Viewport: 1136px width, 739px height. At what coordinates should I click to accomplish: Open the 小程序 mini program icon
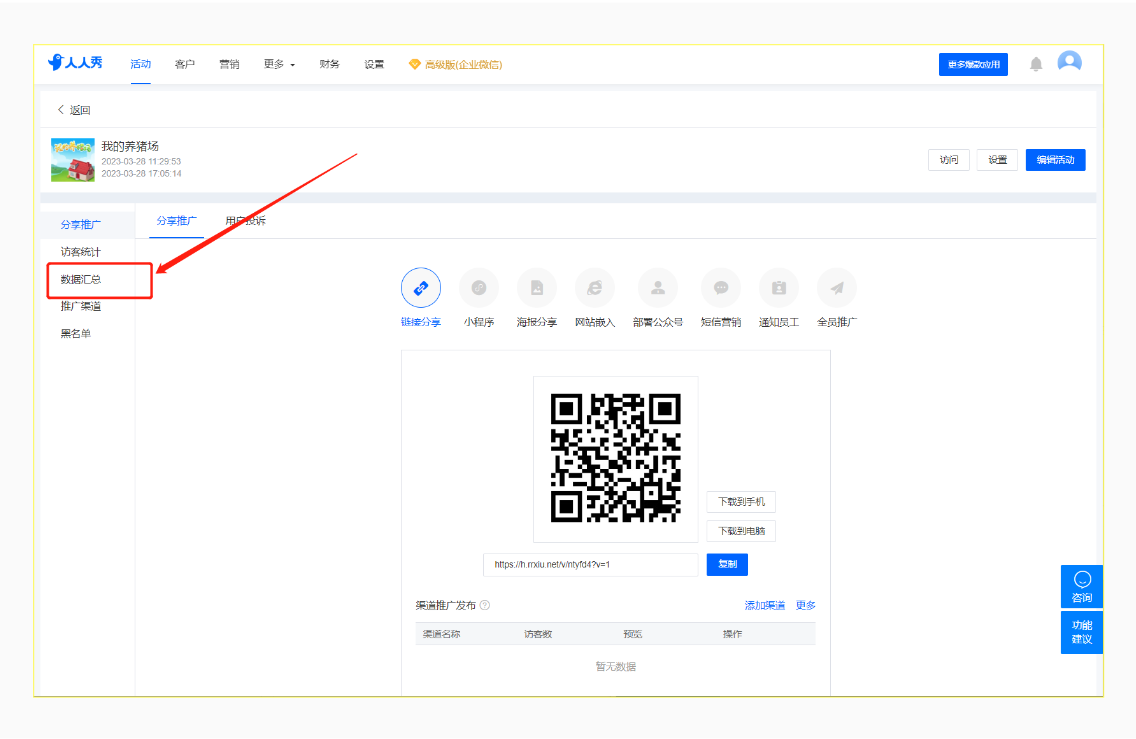(x=479, y=288)
